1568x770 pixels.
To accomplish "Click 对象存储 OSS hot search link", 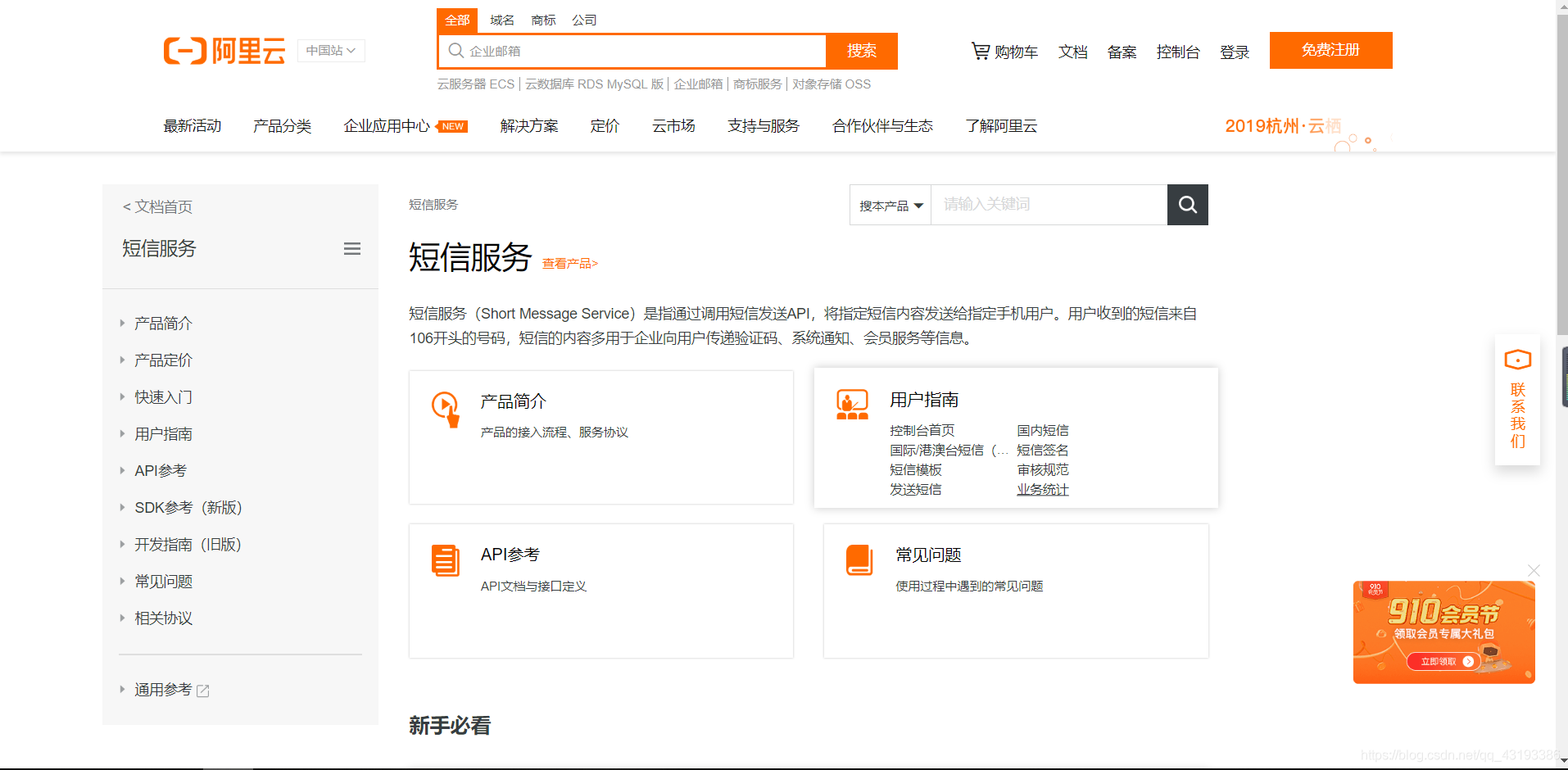I will click(x=832, y=84).
